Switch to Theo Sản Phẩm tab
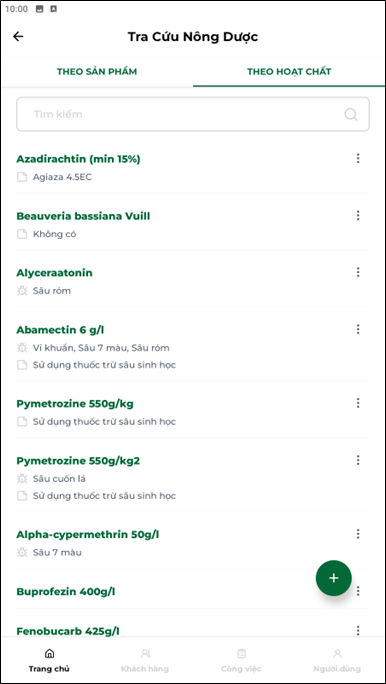386x684 pixels. tap(97, 72)
